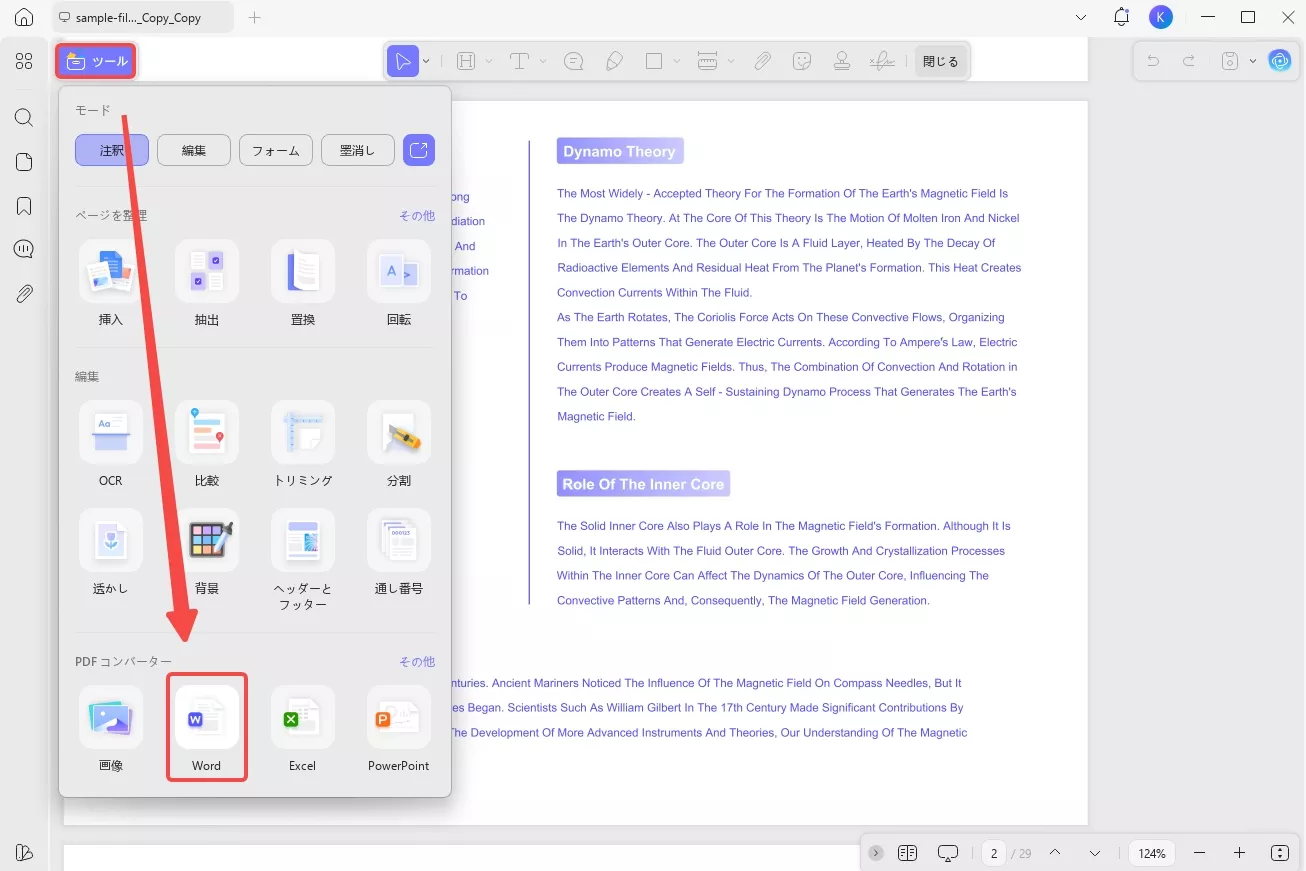Open the 比較 compare tool
This screenshot has width=1306, height=871.
pyautogui.click(x=207, y=445)
